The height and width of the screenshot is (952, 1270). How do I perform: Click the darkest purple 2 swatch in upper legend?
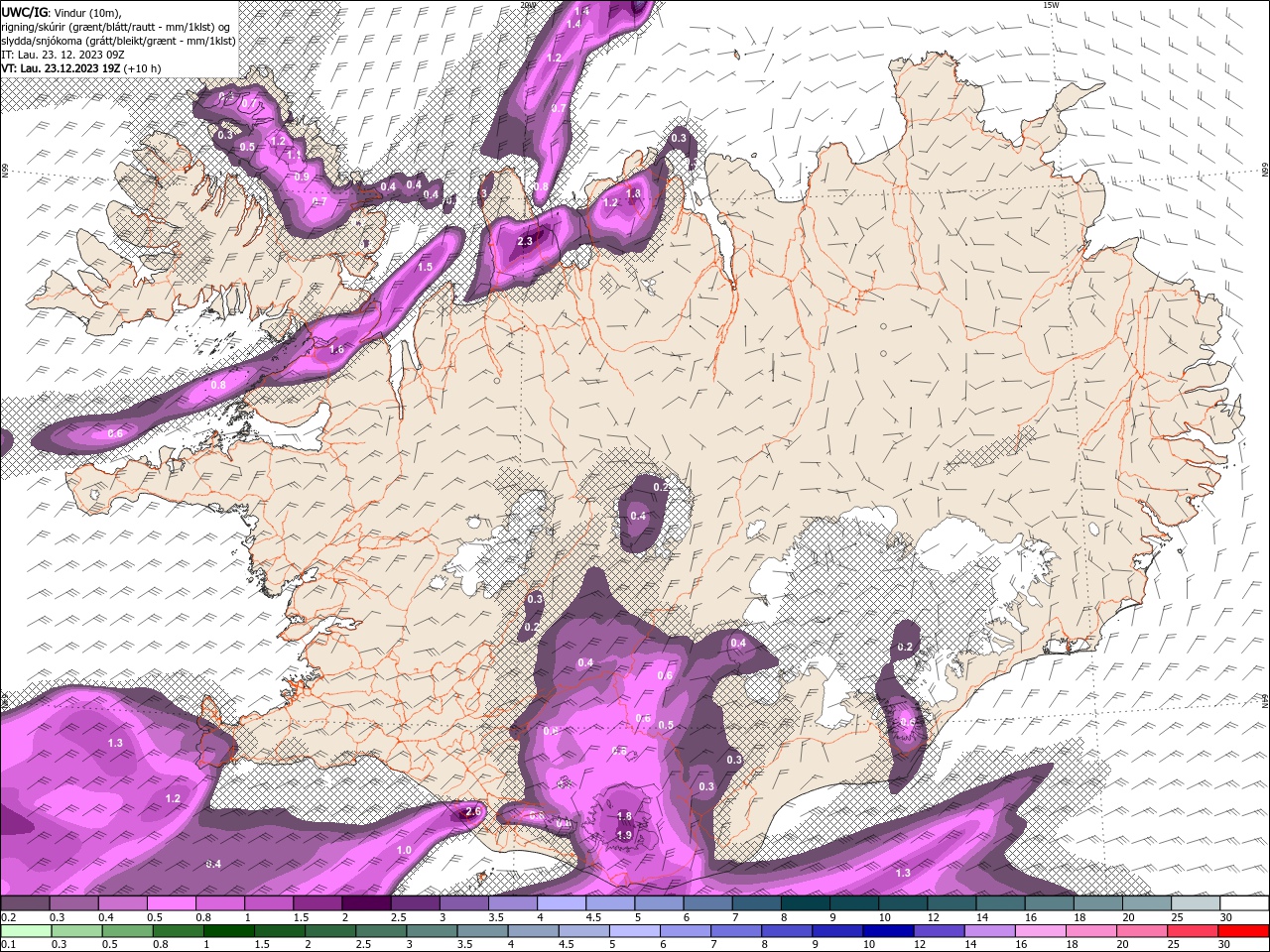point(366,903)
